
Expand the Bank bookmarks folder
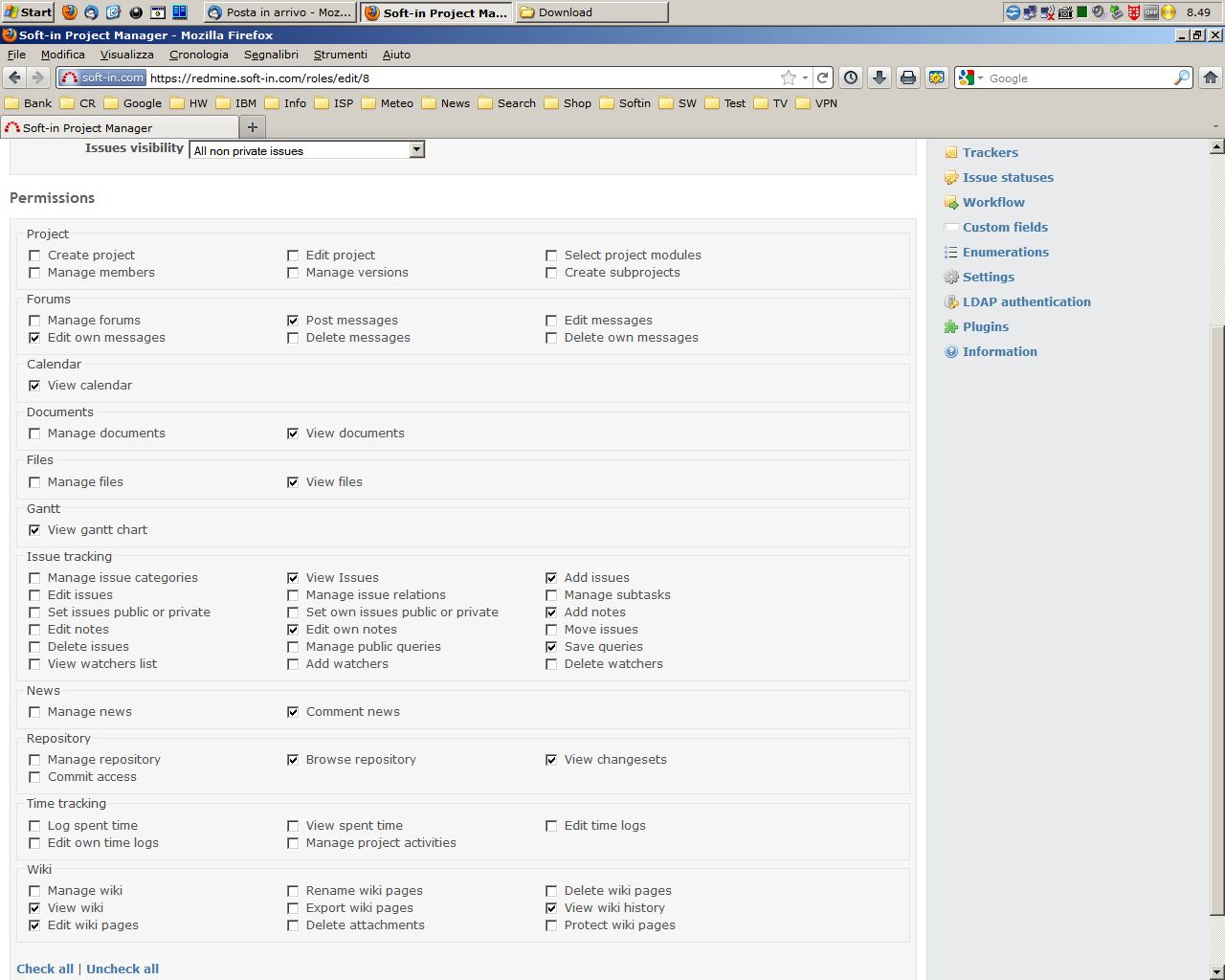[29, 103]
